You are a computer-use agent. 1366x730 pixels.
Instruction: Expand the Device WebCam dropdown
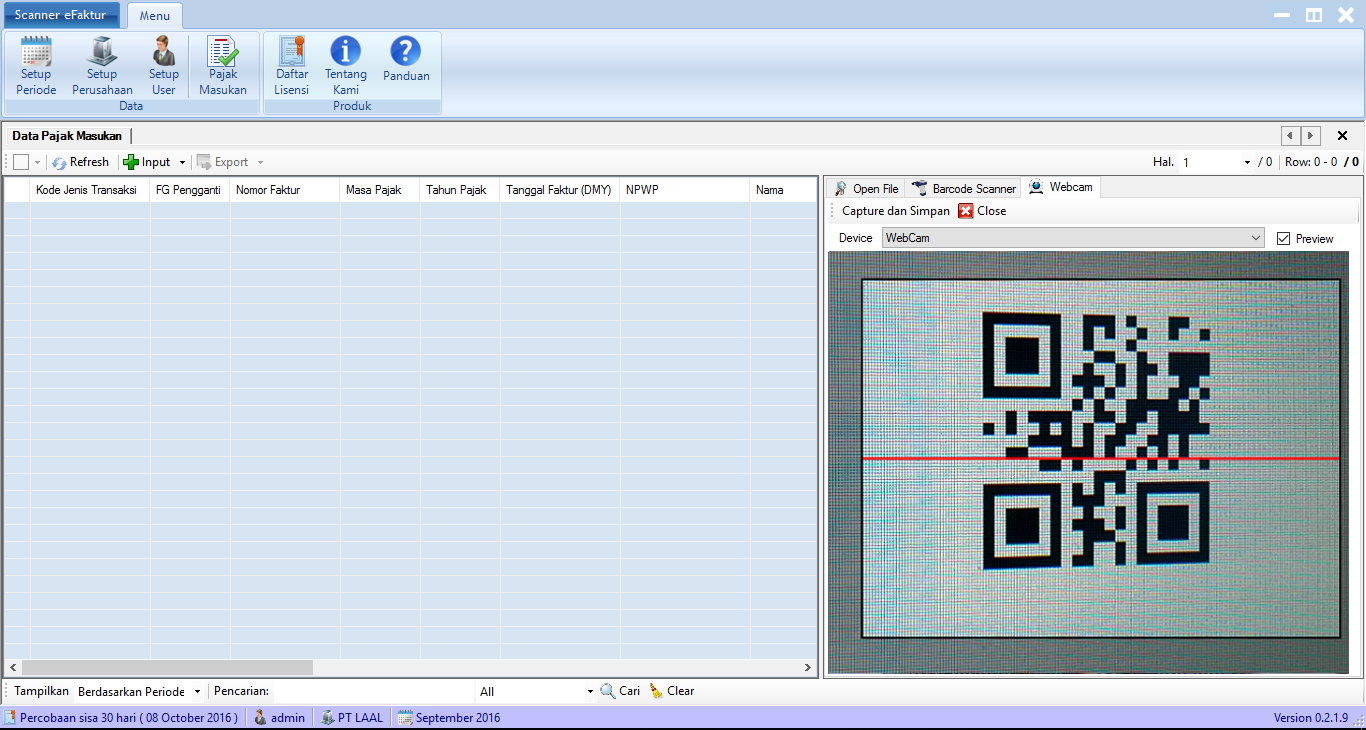pos(1256,238)
